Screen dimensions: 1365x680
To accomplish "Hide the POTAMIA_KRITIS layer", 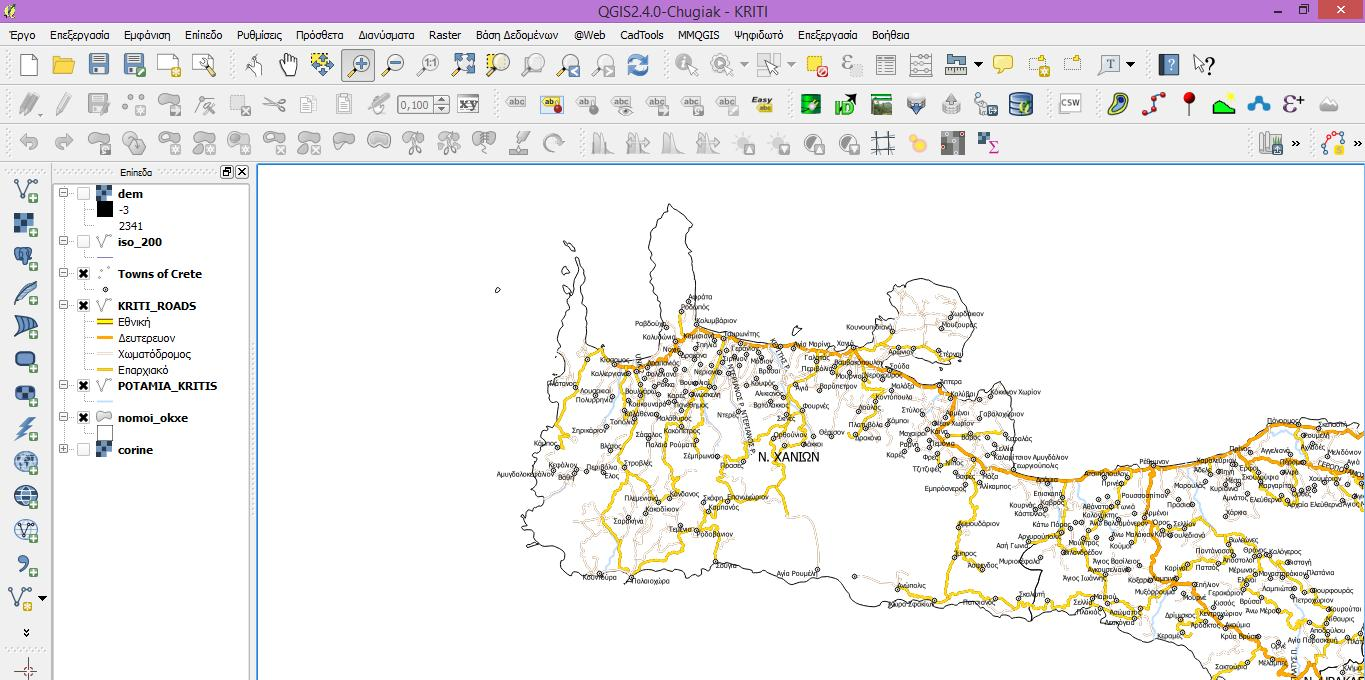I will pyautogui.click(x=84, y=386).
